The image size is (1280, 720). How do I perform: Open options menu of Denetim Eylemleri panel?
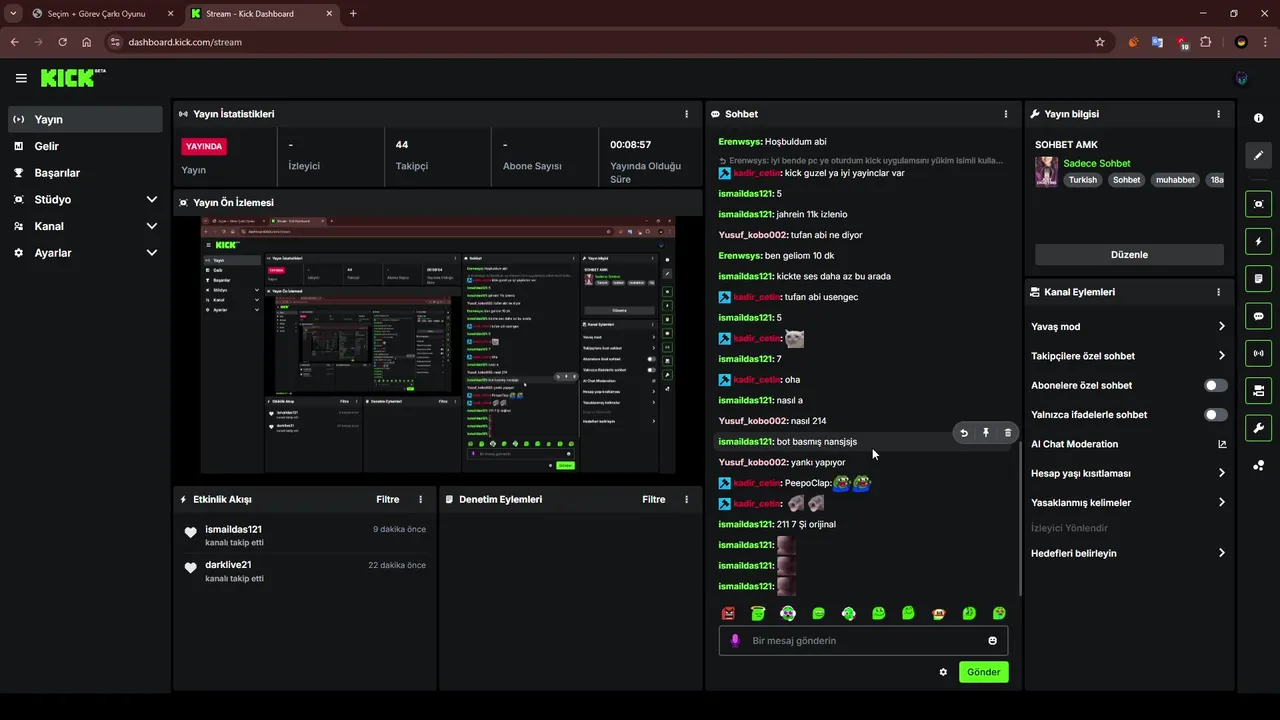tap(686, 499)
